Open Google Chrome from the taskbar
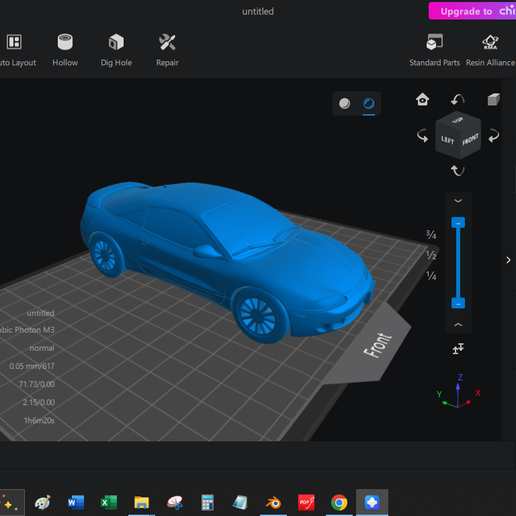Screen dimensions: 516x516 [339, 503]
